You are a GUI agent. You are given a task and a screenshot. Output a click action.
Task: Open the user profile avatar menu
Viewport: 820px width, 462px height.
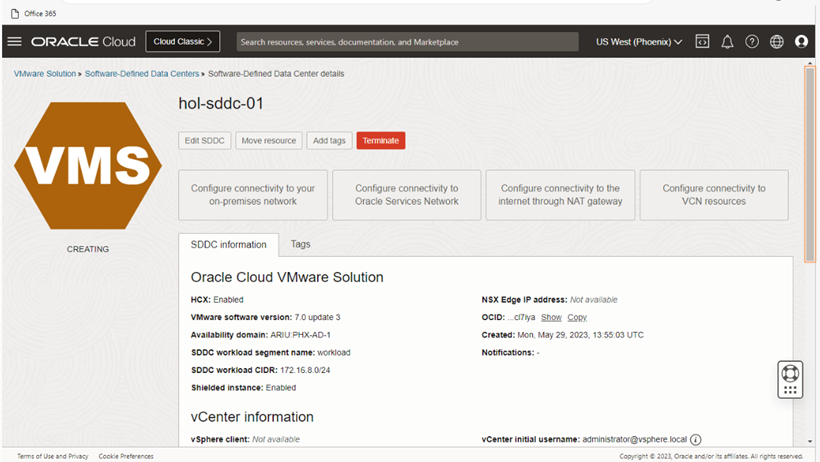pos(801,41)
